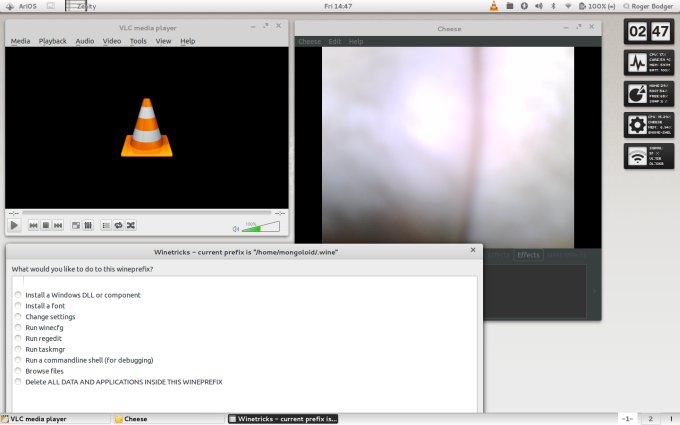The image size is (680, 425).
Task: Choose 'Browse files' radio option
Action: pyautogui.click(x=18, y=371)
